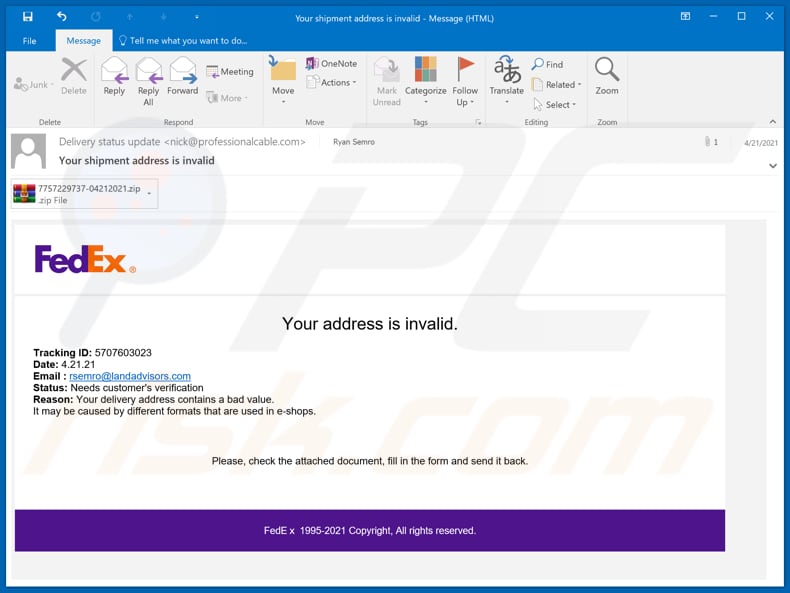
Task: Collapse the ribbon with the chevron
Action: 773,122
